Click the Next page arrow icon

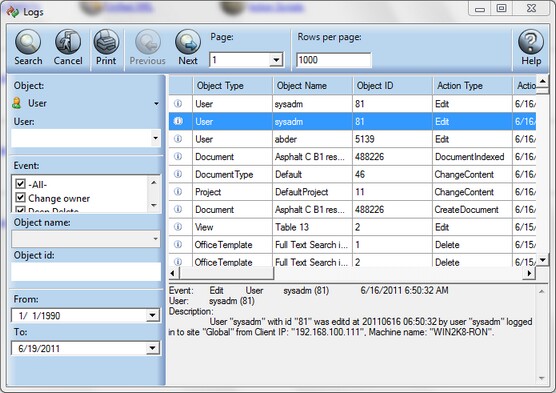coord(188,42)
